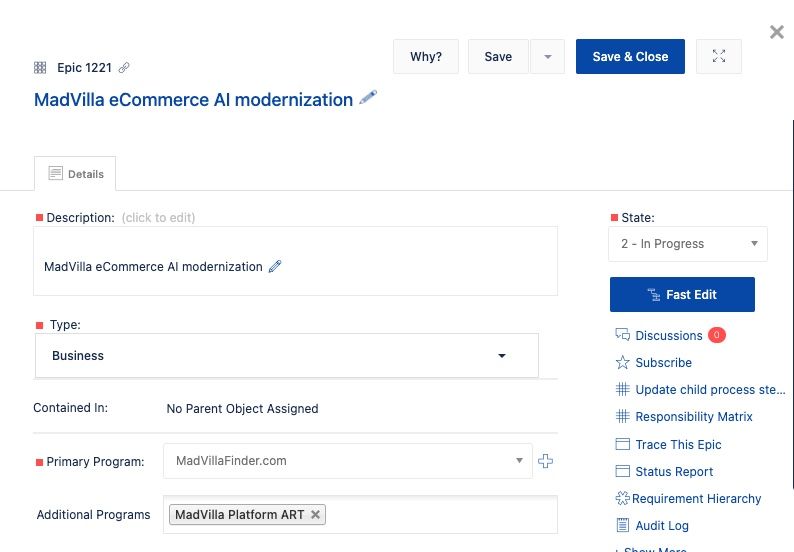Viewport: 794px width, 552px height.
Task: Toggle the fullscreen expand icon
Action: coord(719,56)
